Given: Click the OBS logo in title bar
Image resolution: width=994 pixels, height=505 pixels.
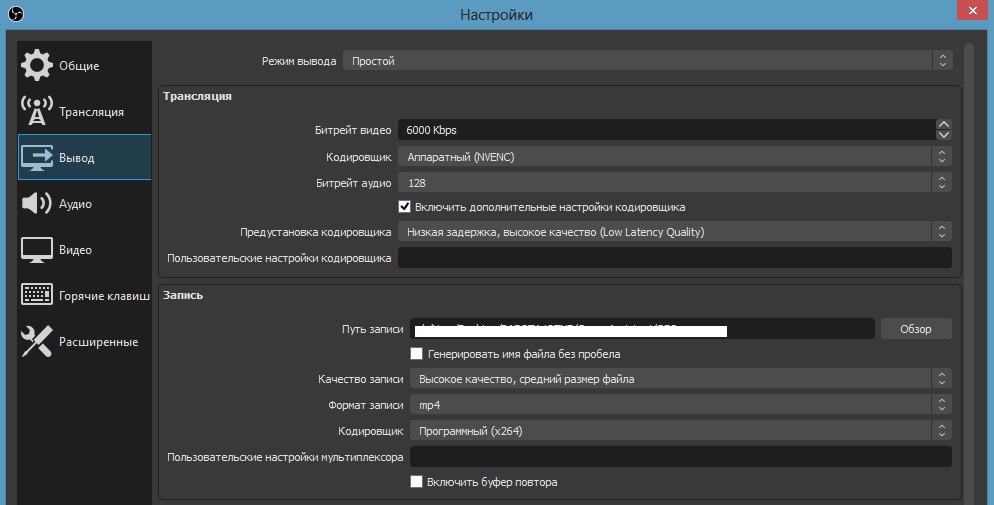Looking at the screenshot, I should 16,14.
